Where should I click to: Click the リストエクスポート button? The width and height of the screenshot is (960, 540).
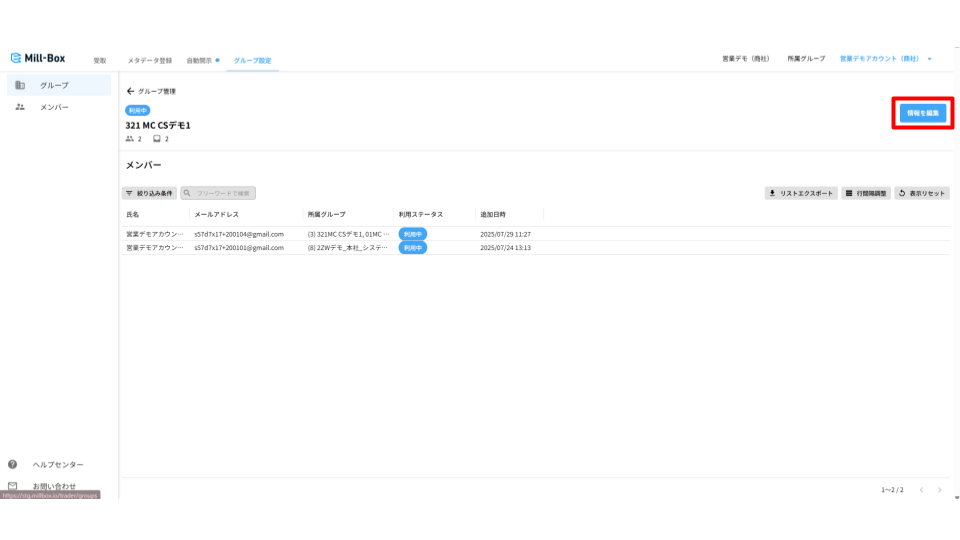point(801,193)
